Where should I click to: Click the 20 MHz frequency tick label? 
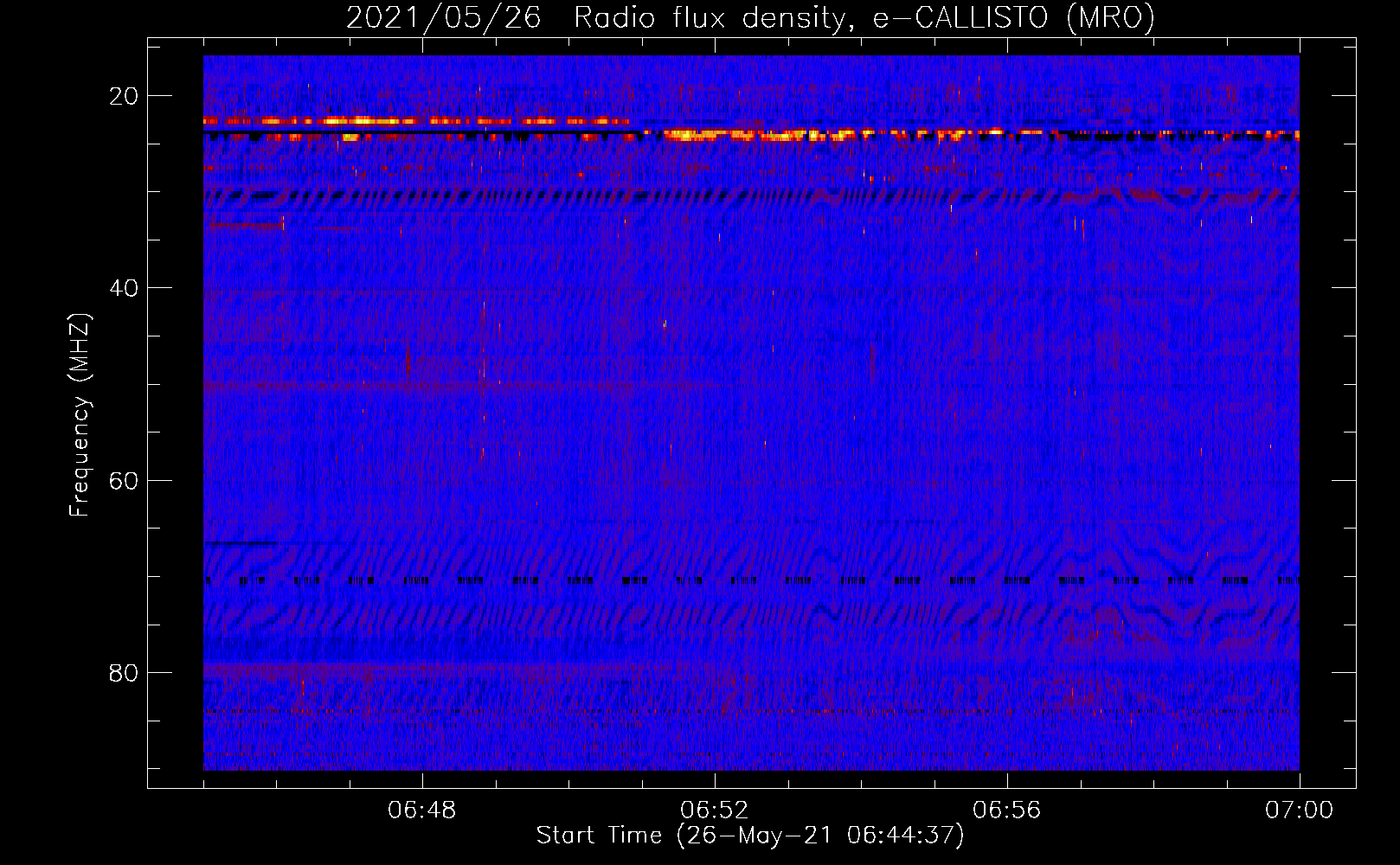tap(124, 96)
